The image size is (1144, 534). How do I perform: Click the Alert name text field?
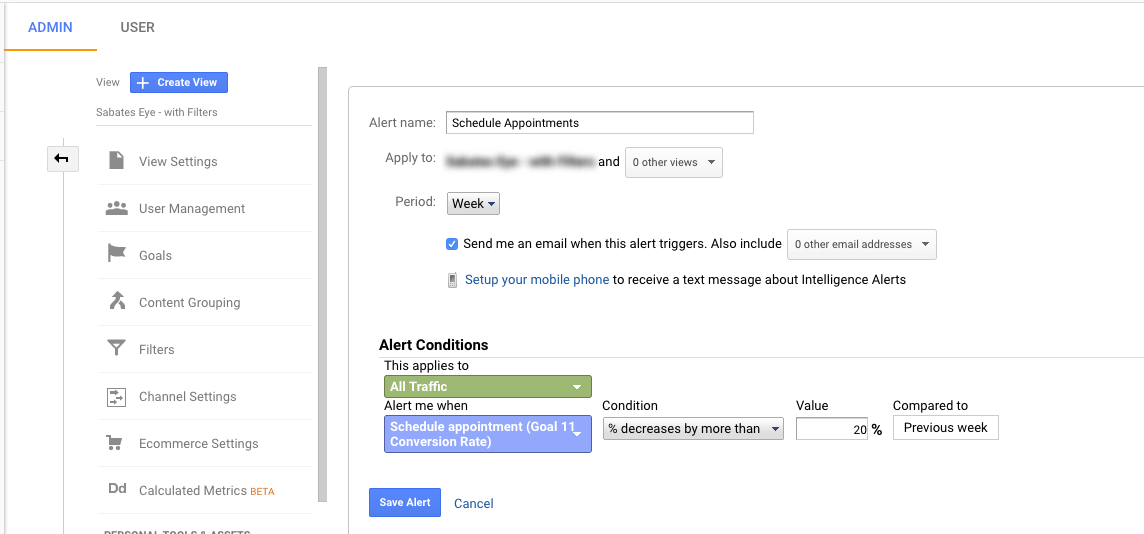tap(599, 123)
